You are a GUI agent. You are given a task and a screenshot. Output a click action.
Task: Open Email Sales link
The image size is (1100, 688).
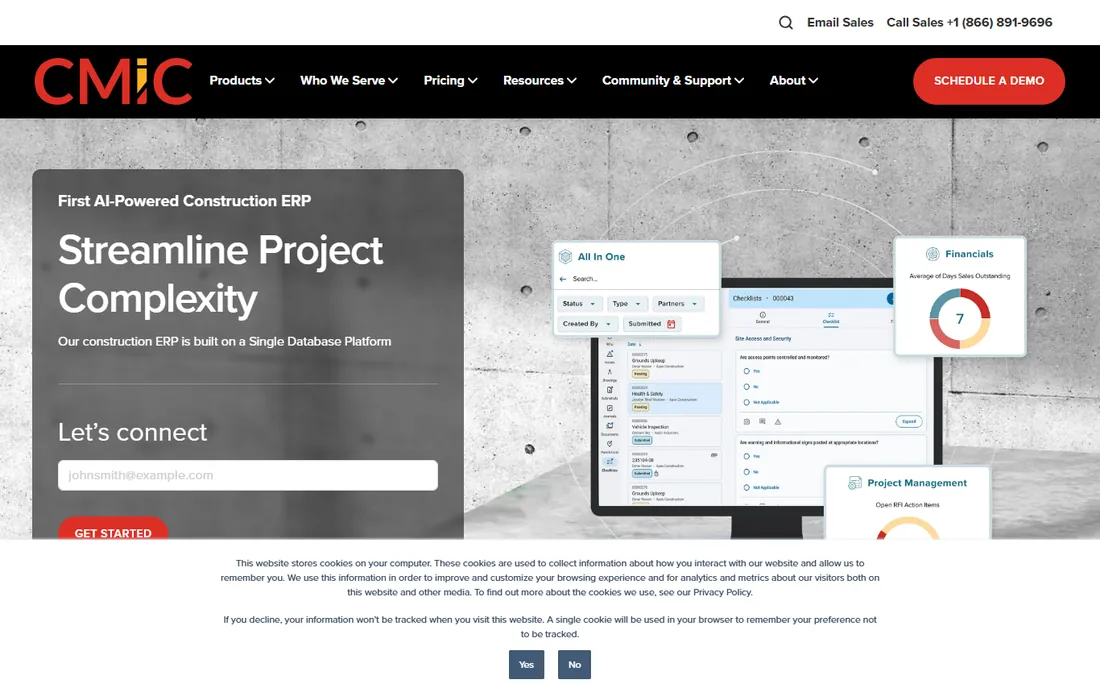(840, 22)
